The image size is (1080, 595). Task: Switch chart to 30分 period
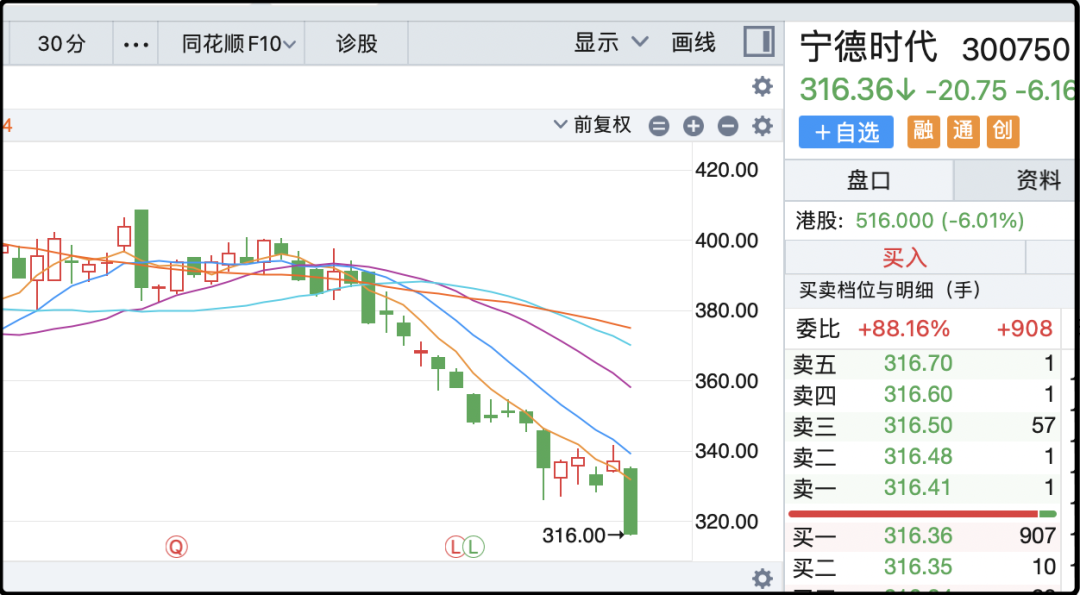62,44
